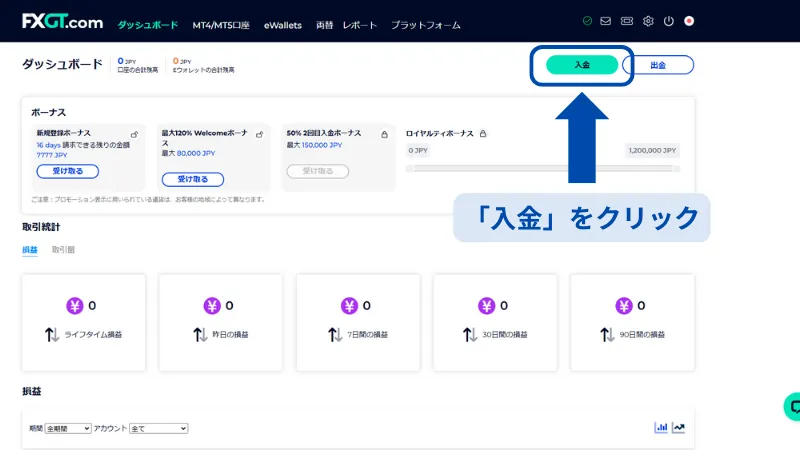Click arrows icon beside ライフタイム損益
Viewport: 800px width, 450px height.
52,335
